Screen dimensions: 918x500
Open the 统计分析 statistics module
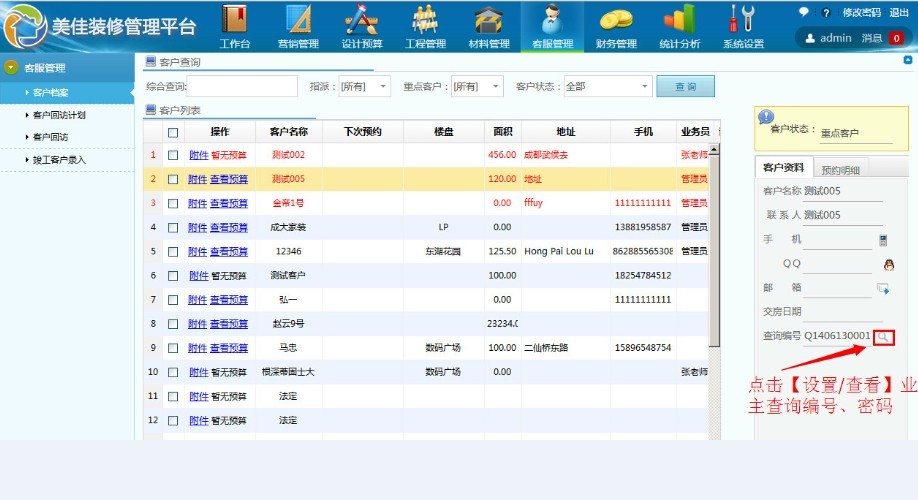click(680, 27)
